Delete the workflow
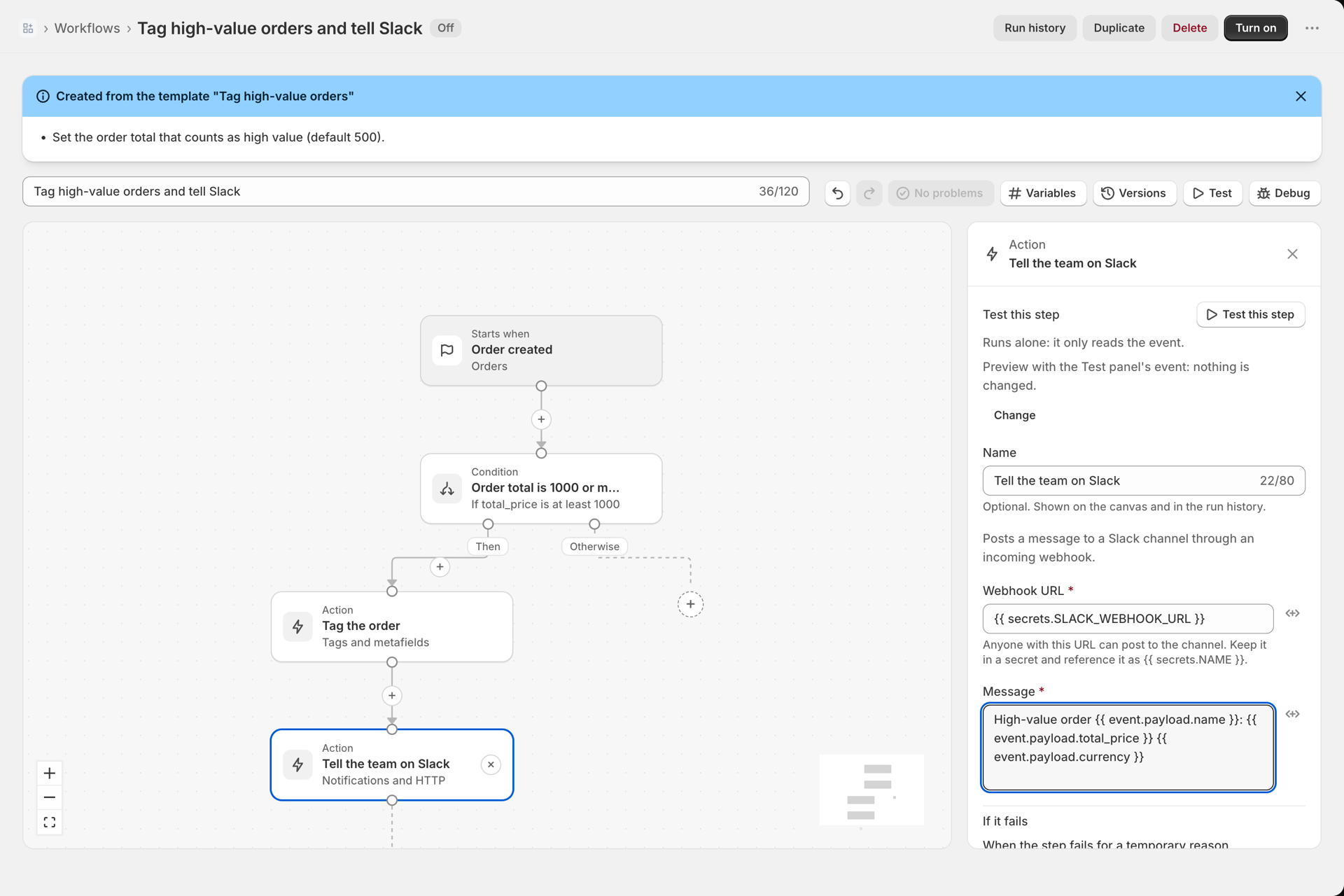 (x=1189, y=28)
